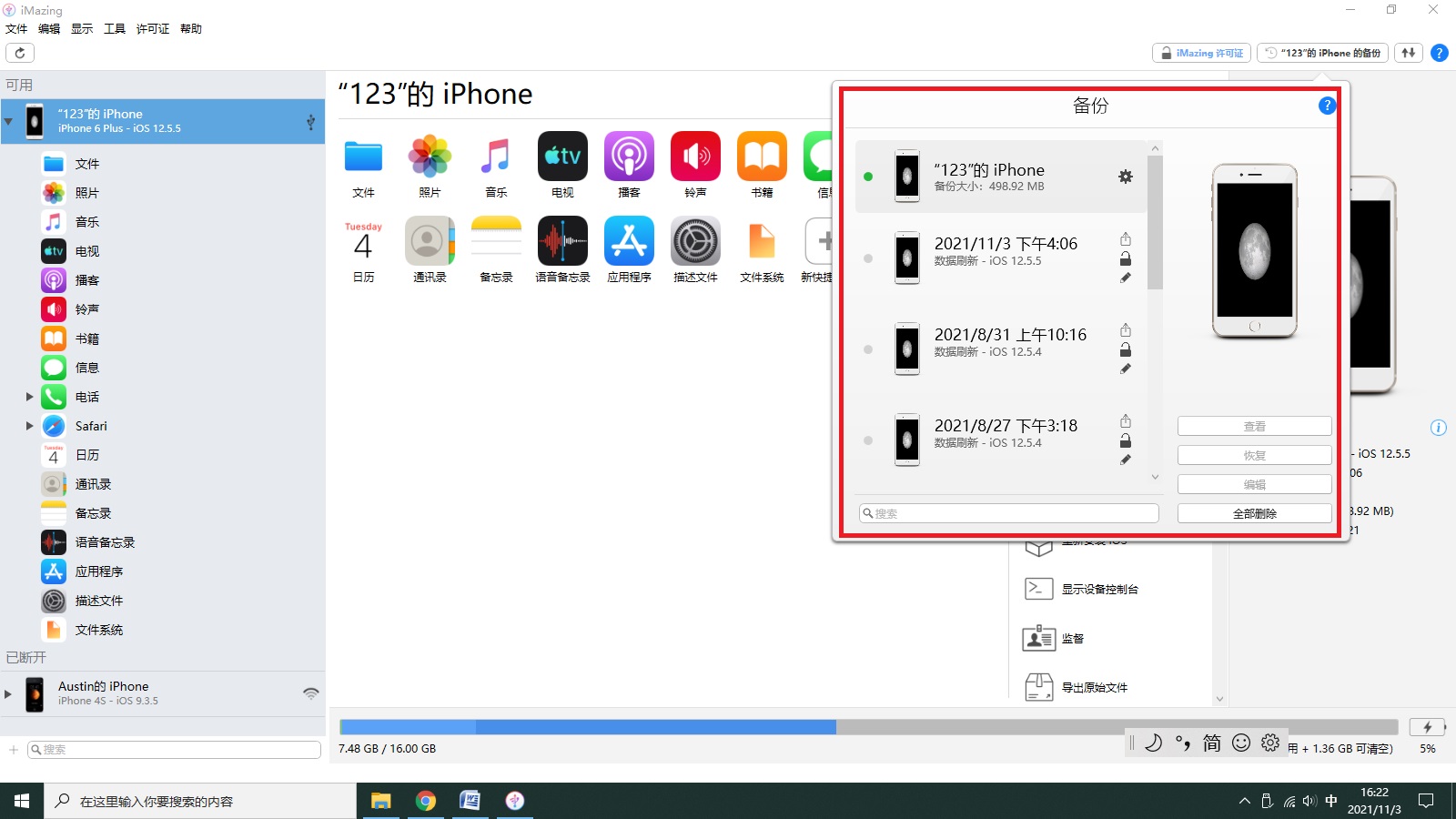The height and width of the screenshot is (819, 1456).
Task: Collapse the 123 iPhone device tree
Action: [8, 121]
